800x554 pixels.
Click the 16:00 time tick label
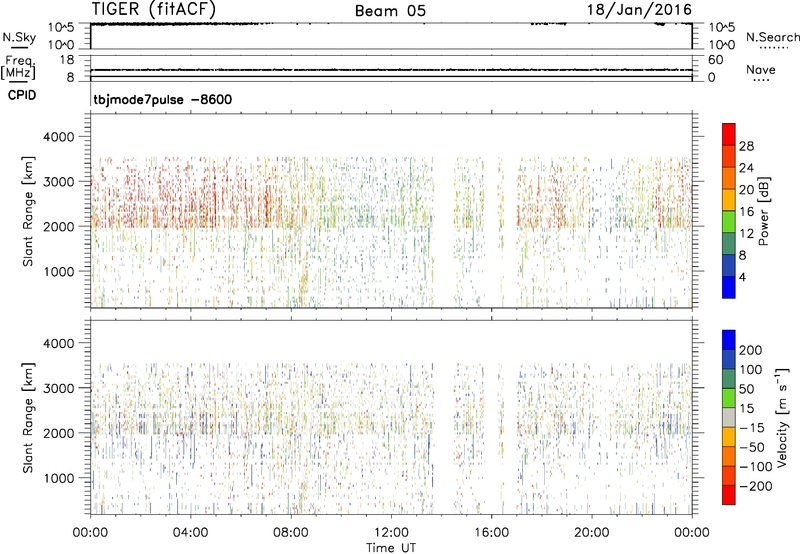click(x=491, y=533)
